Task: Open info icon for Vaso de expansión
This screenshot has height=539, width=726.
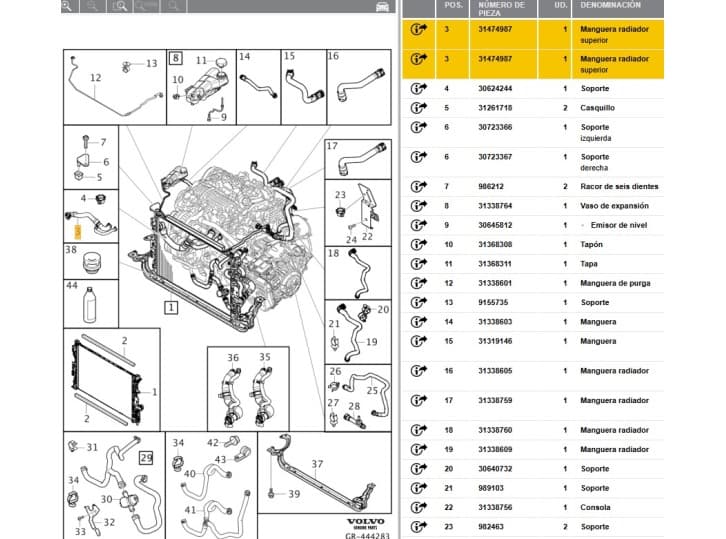Action: tap(419, 206)
